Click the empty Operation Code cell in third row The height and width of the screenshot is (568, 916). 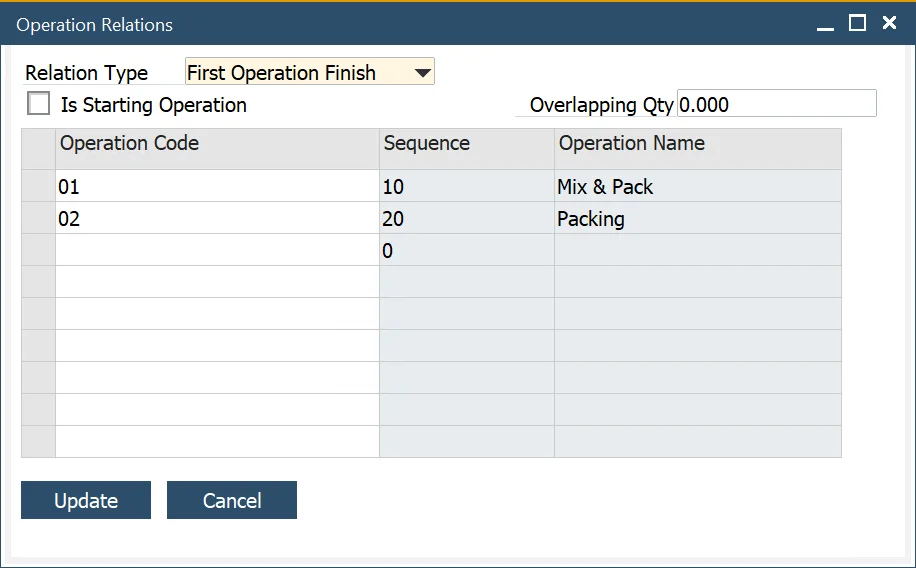[x=217, y=251]
